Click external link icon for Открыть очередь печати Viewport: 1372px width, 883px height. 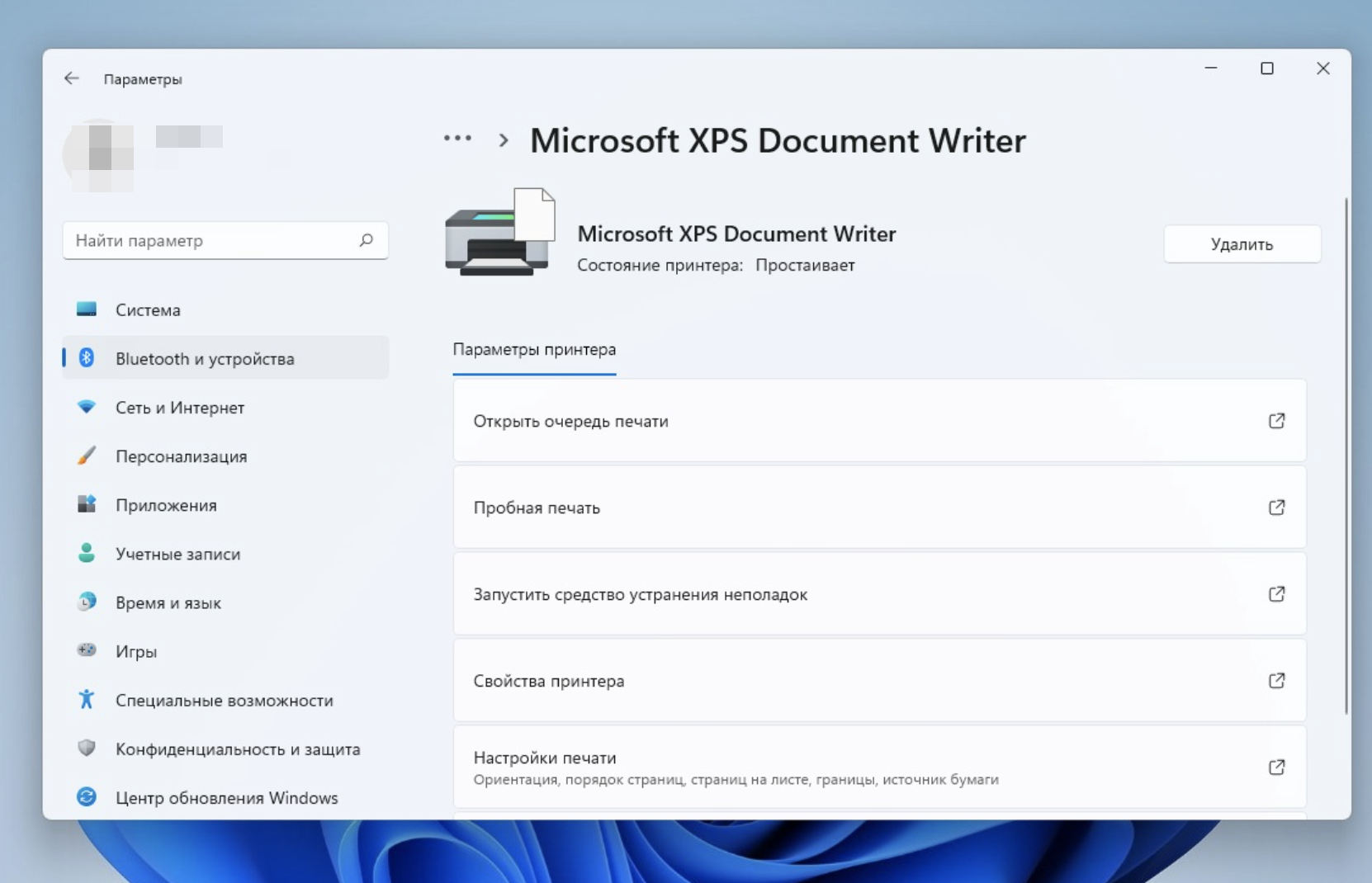coord(1276,421)
